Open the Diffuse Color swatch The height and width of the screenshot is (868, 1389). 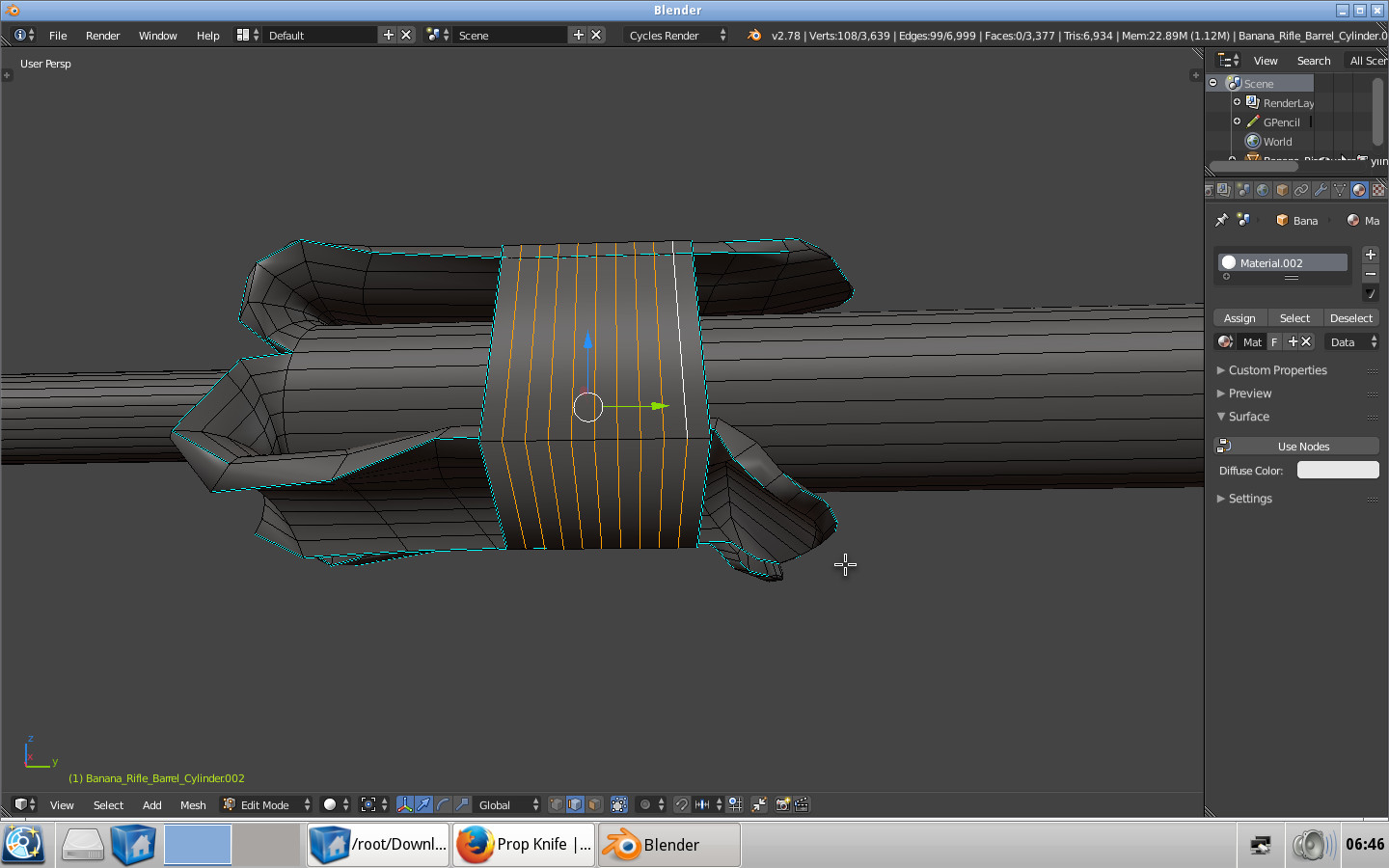click(x=1338, y=470)
